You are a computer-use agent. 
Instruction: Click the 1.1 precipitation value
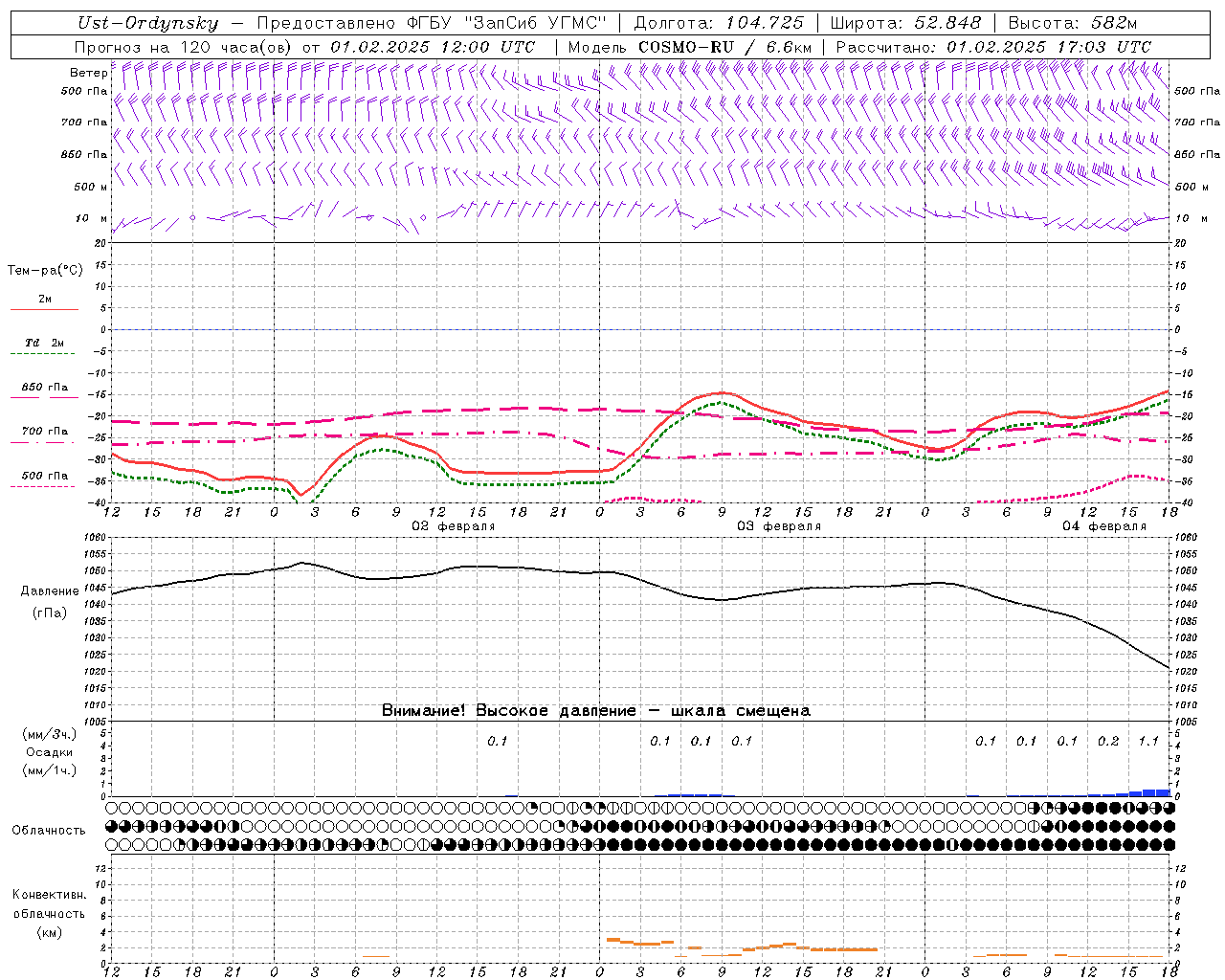click(x=1148, y=741)
